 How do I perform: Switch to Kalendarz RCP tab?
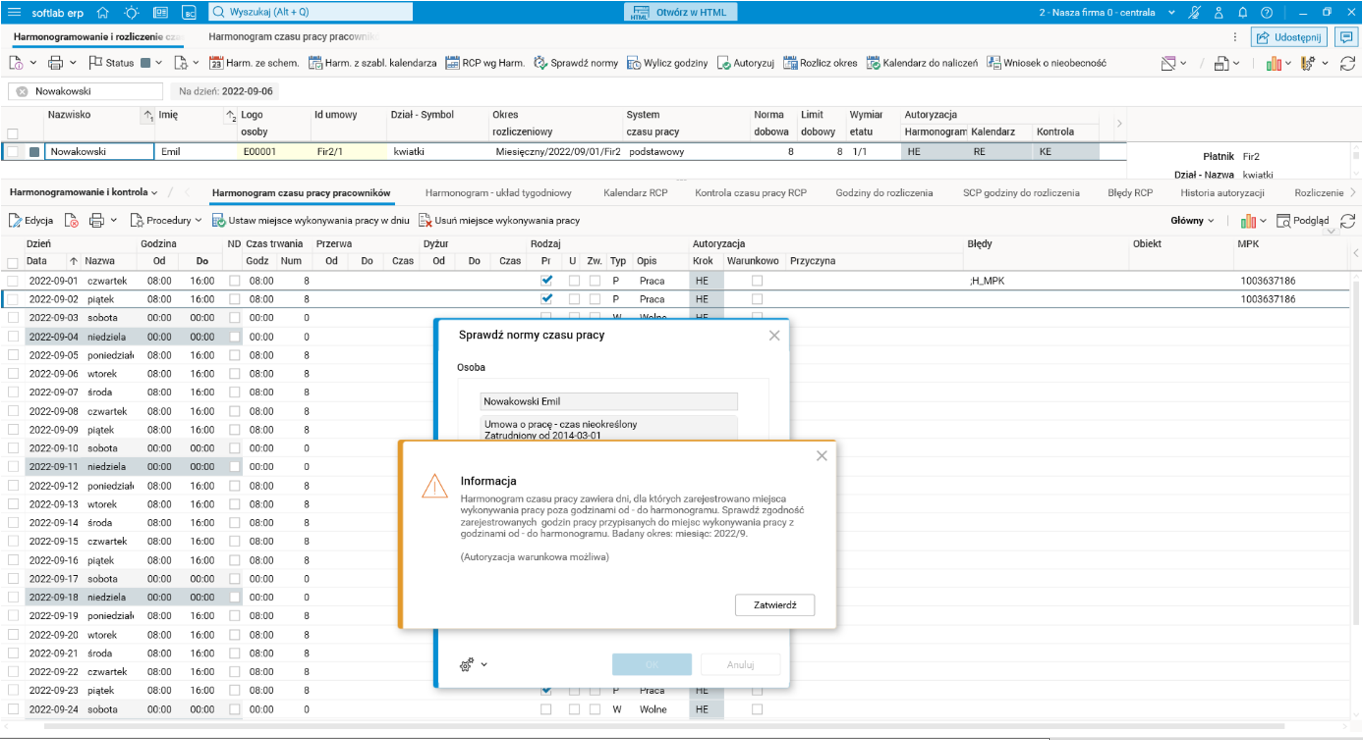point(635,192)
